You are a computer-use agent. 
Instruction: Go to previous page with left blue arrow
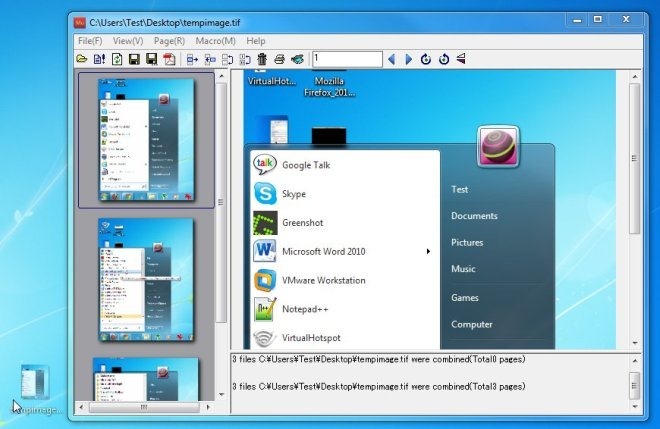tap(391, 59)
